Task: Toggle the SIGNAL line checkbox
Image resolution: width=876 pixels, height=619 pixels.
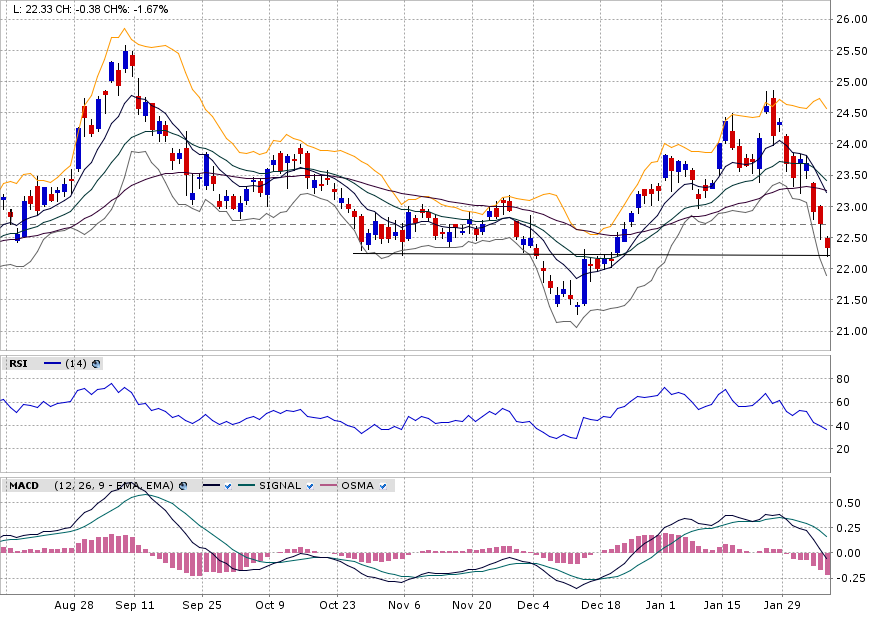Action: pos(311,486)
